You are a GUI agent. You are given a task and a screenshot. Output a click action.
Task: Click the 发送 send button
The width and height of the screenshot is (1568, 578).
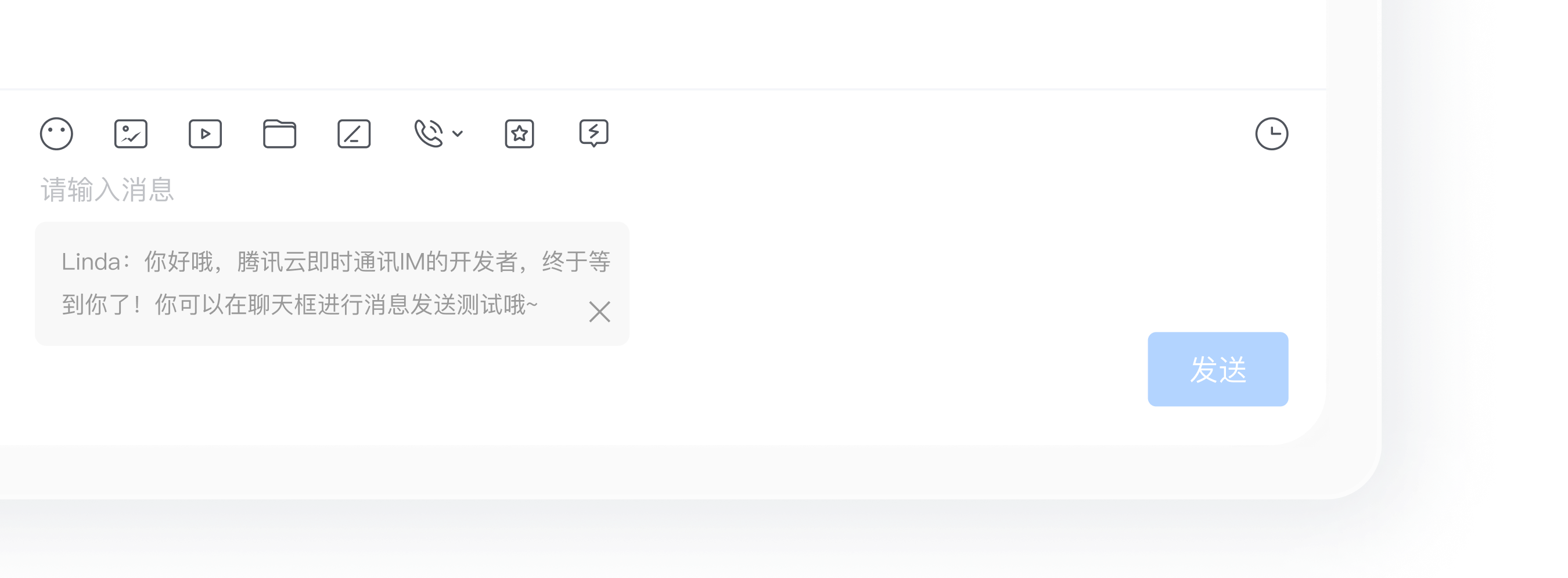(1218, 369)
